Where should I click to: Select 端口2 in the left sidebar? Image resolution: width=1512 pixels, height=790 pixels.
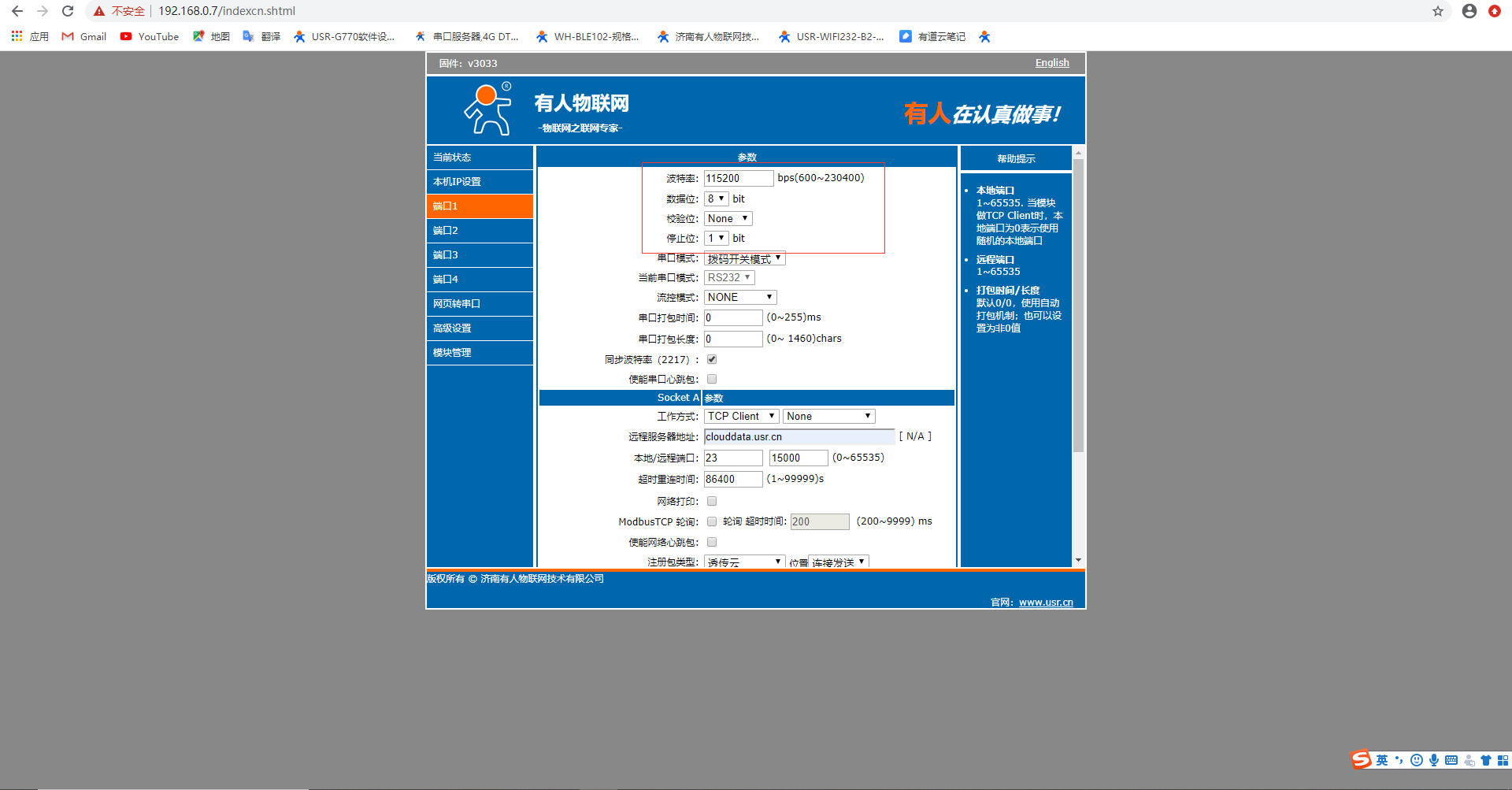tap(480, 230)
